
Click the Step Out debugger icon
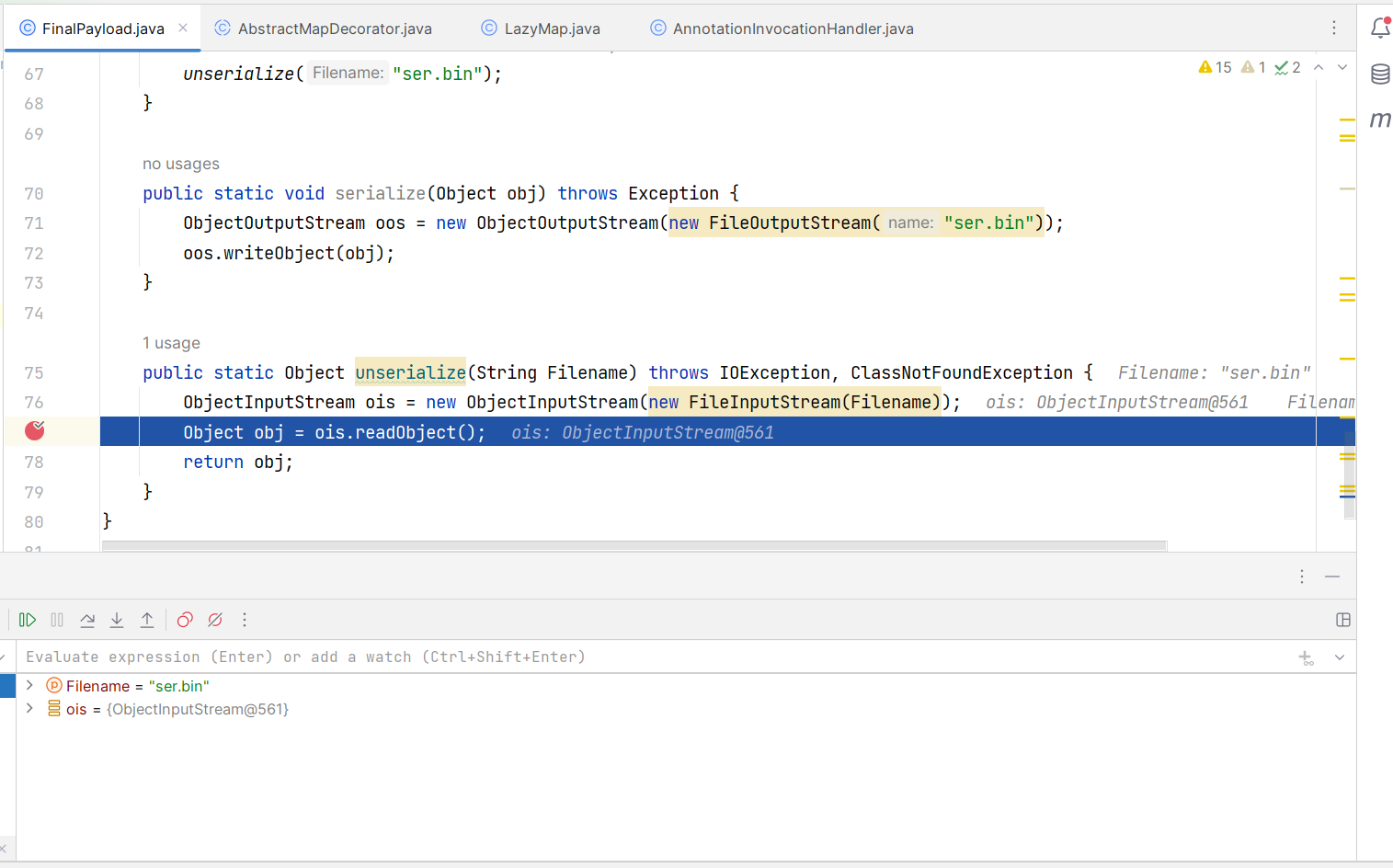tap(147, 620)
